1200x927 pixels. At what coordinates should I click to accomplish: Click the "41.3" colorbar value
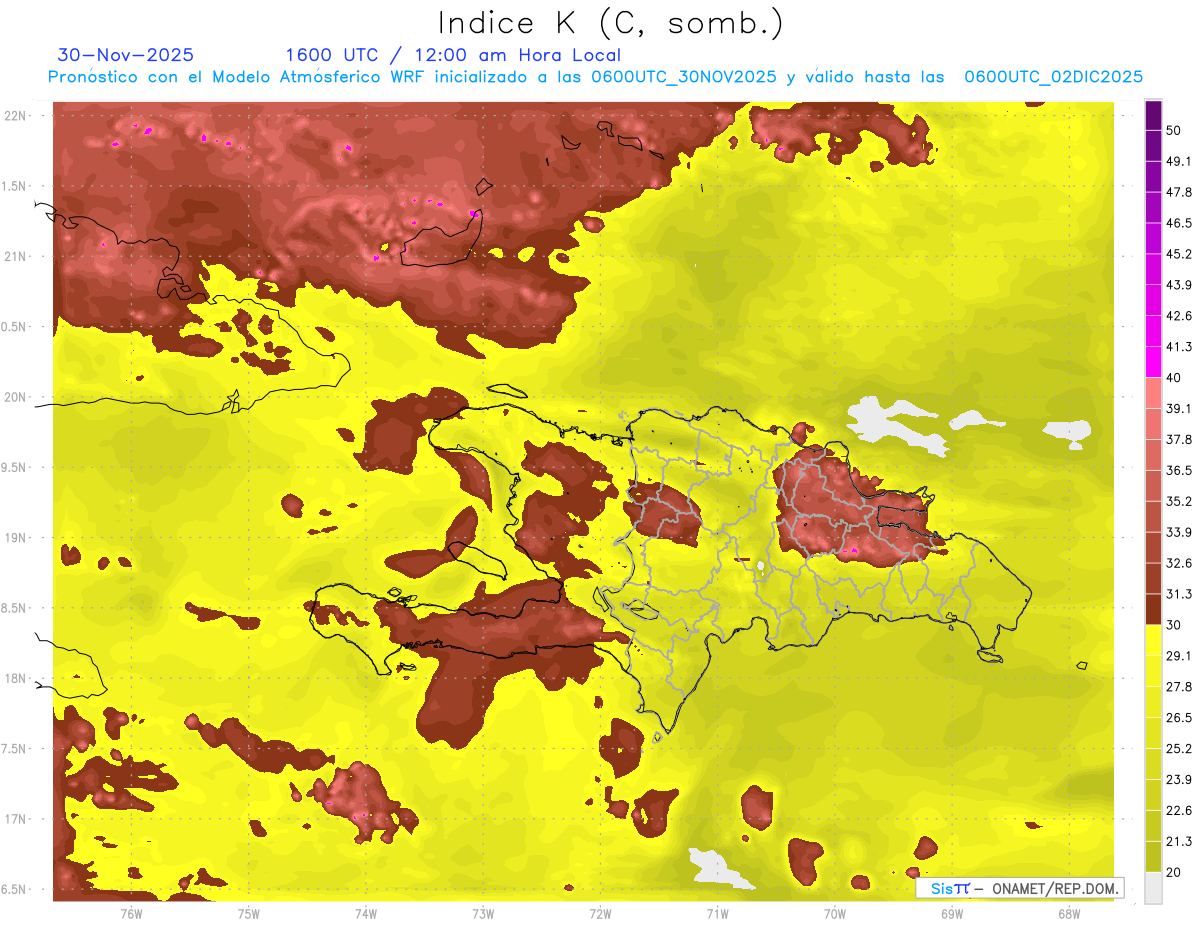tap(1178, 347)
